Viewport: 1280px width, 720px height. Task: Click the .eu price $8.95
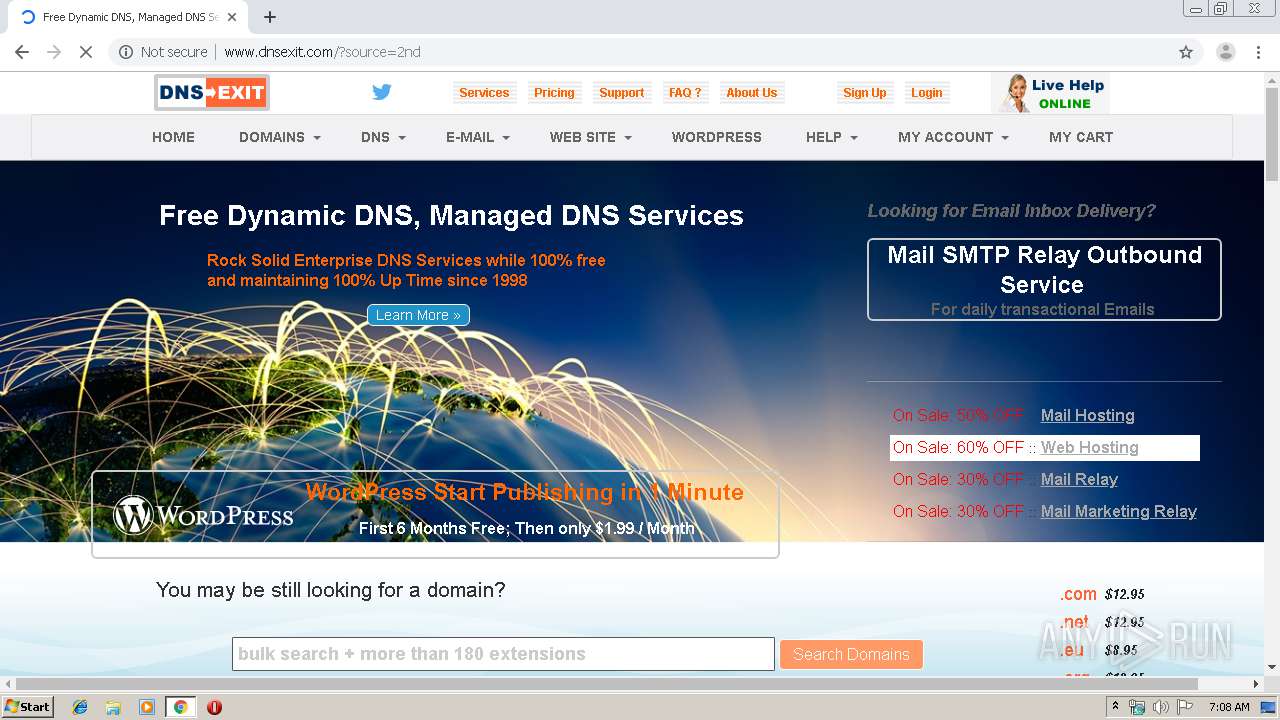1121,650
